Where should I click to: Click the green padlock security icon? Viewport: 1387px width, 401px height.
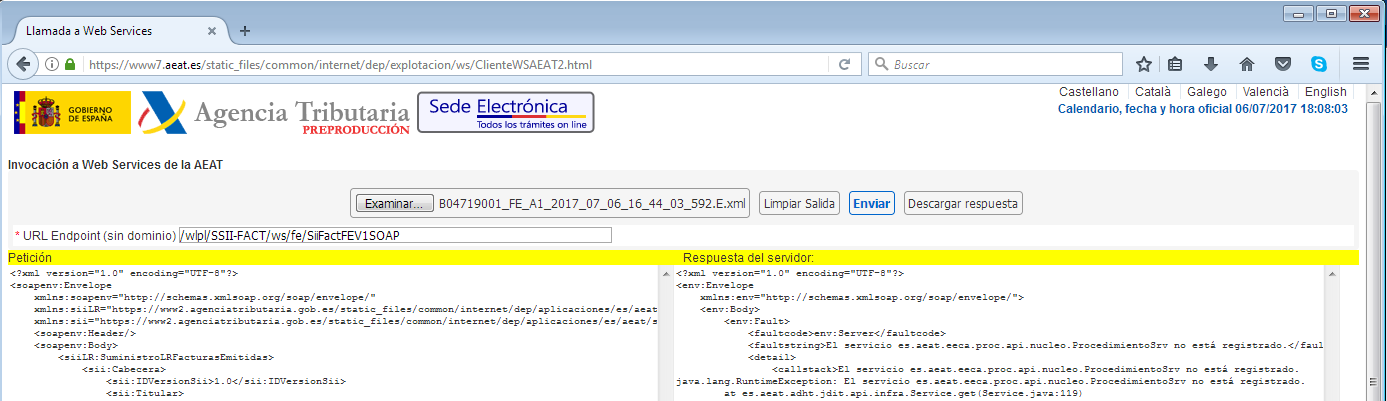tap(70, 64)
